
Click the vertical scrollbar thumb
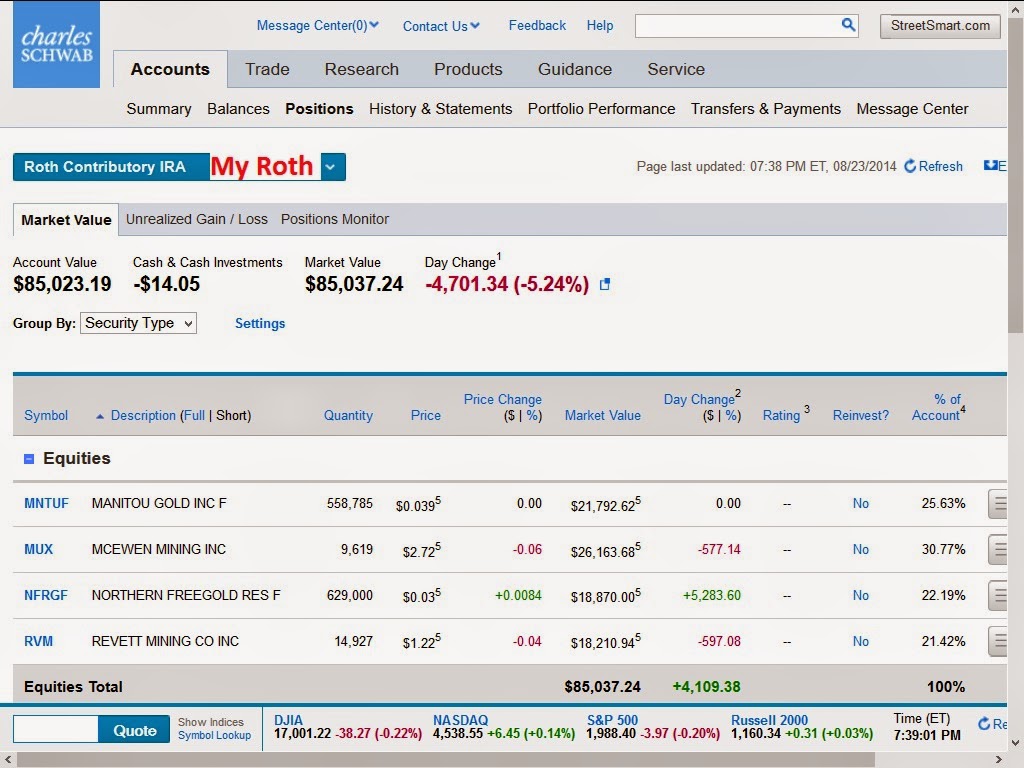pos(1016,176)
